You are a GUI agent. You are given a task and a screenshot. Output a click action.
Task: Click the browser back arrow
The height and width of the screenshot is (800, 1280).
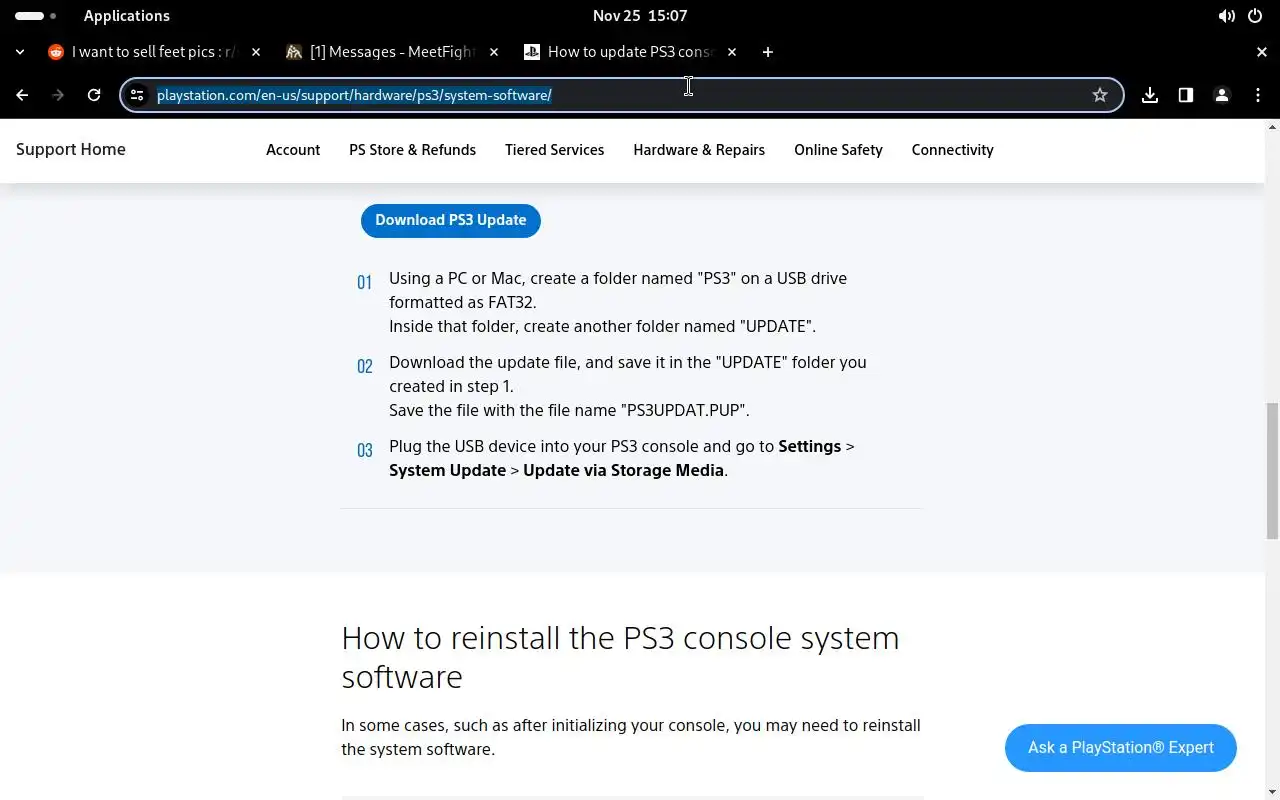click(x=22, y=95)
